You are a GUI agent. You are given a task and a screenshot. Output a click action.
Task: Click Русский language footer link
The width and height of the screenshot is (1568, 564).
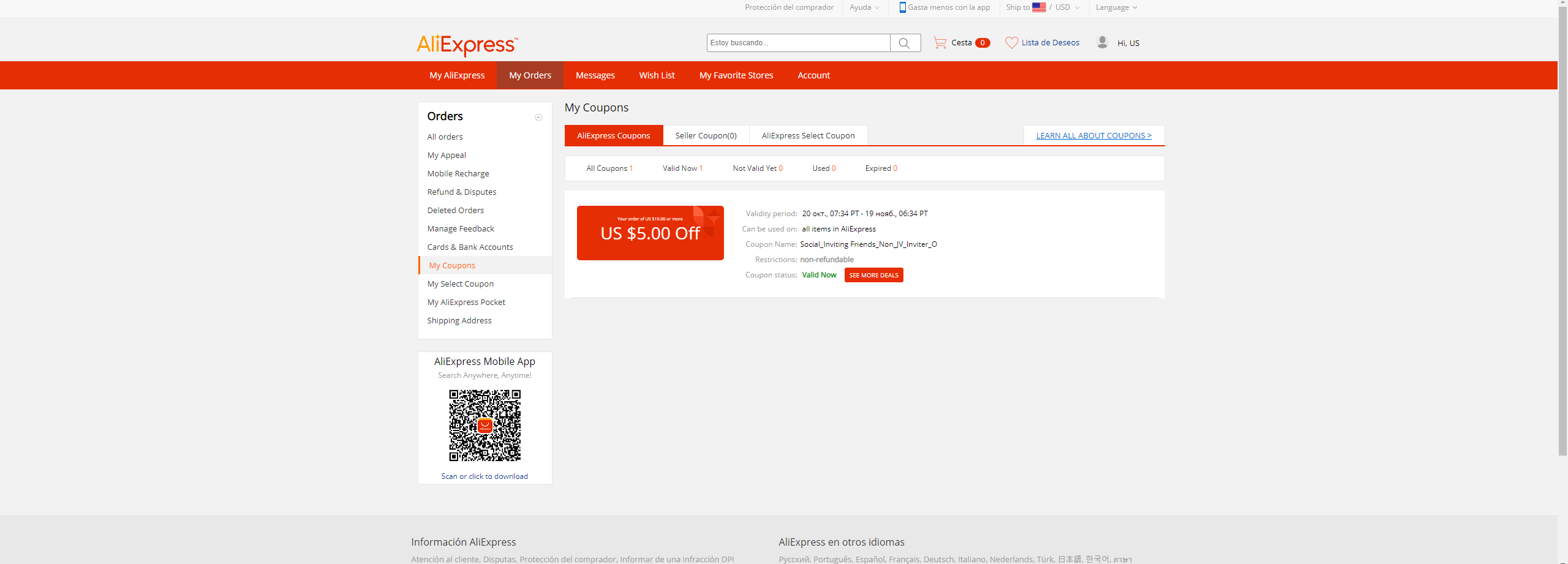794,559
